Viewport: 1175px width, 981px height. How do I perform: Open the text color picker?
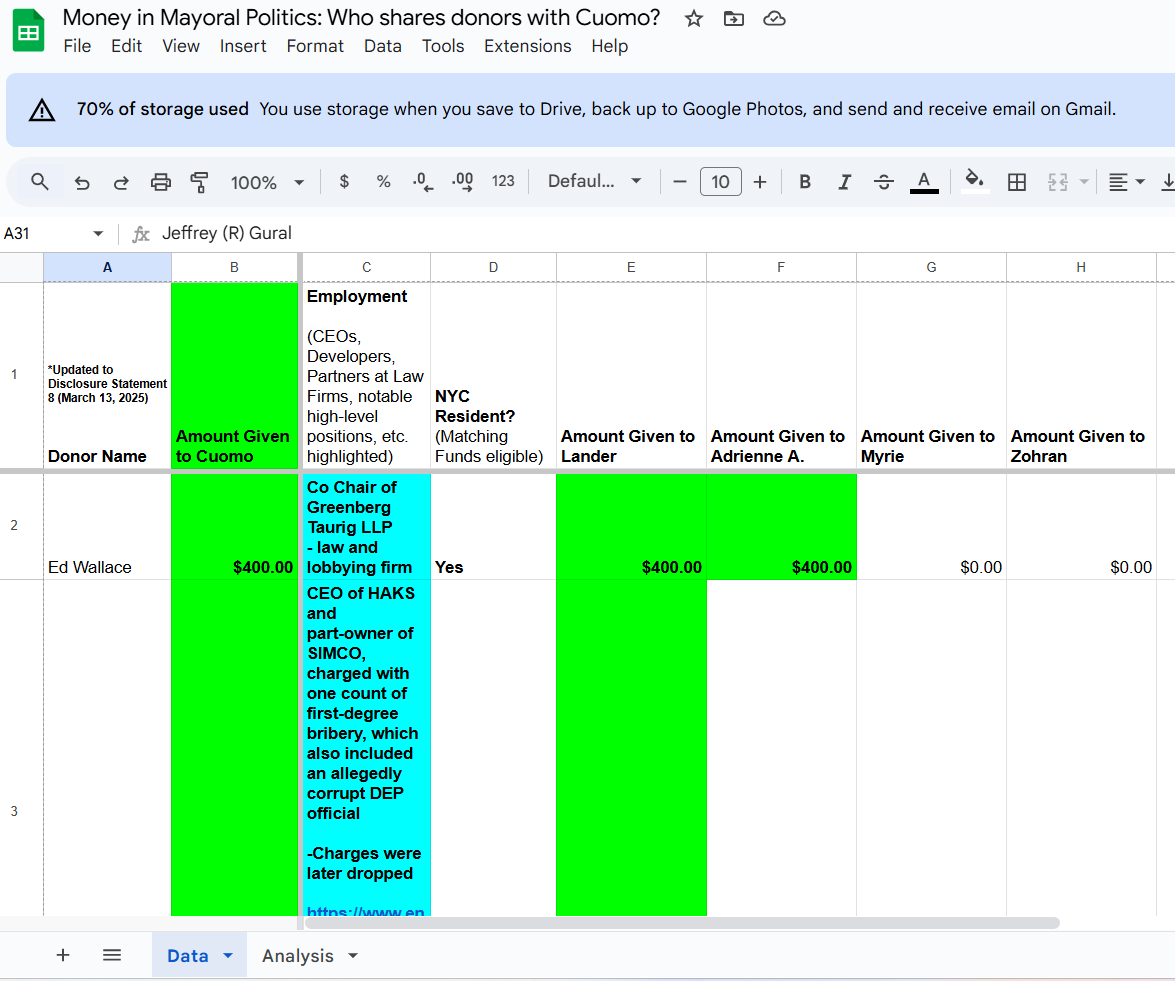[924, 182]
